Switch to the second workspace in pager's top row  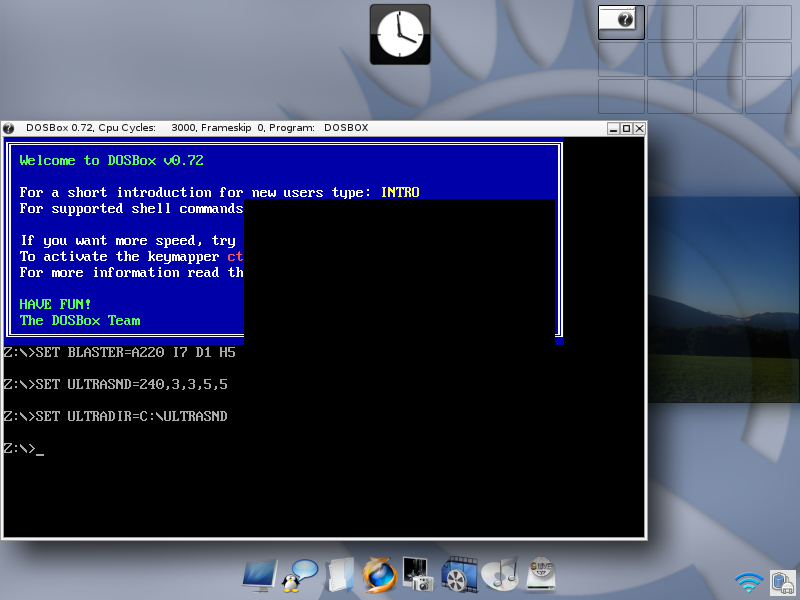coord(670,22)
